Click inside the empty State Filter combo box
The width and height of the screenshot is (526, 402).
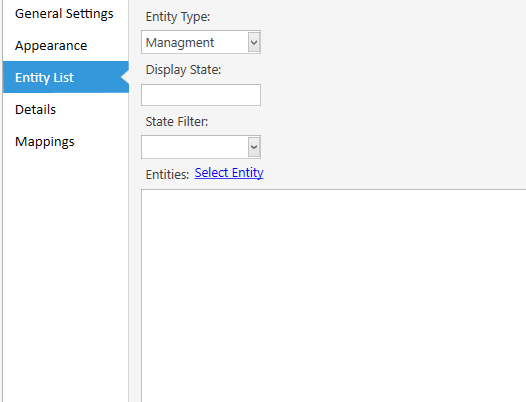click(x=195, y=147)
